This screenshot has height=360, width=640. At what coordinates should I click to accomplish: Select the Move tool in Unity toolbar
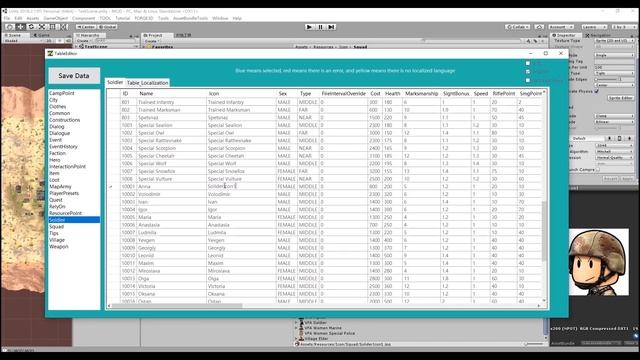pyautogui.click(x=20, y=27)
